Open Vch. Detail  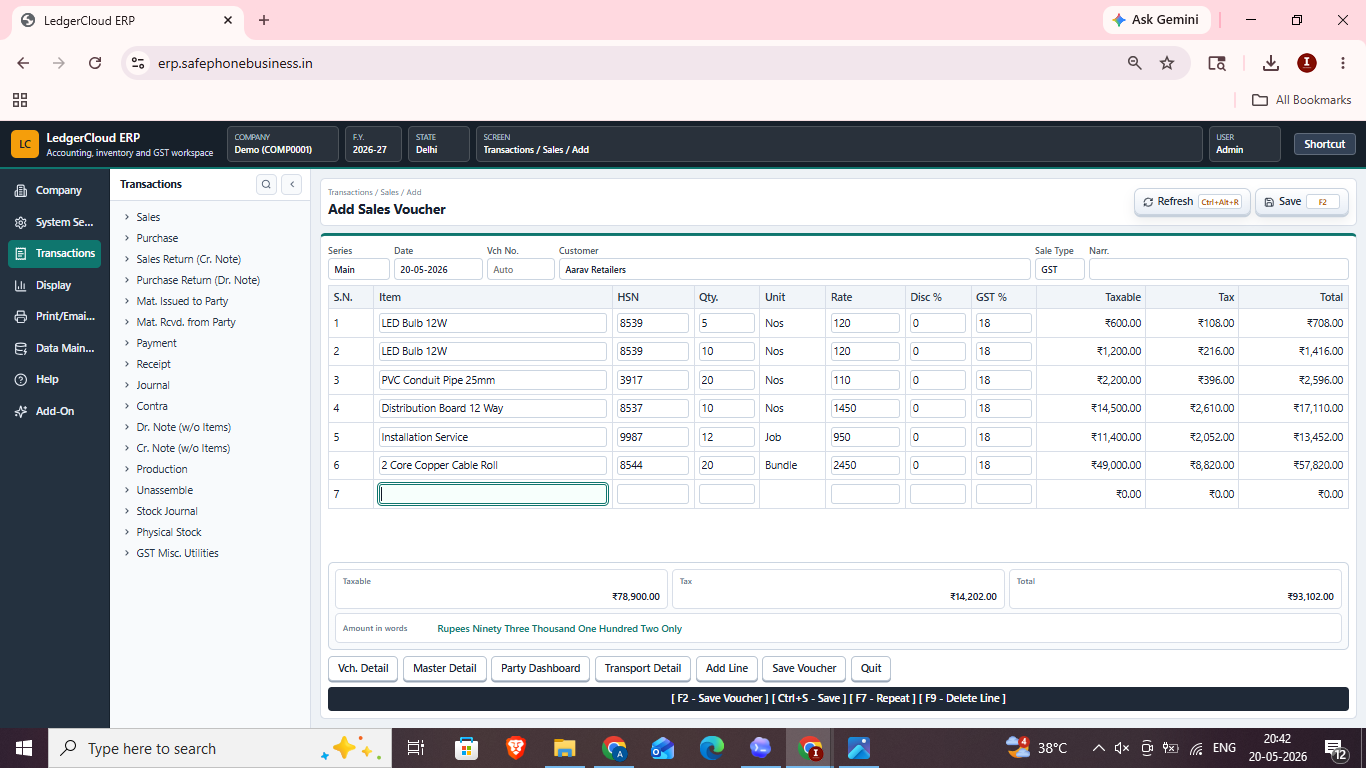pos(363,668)
